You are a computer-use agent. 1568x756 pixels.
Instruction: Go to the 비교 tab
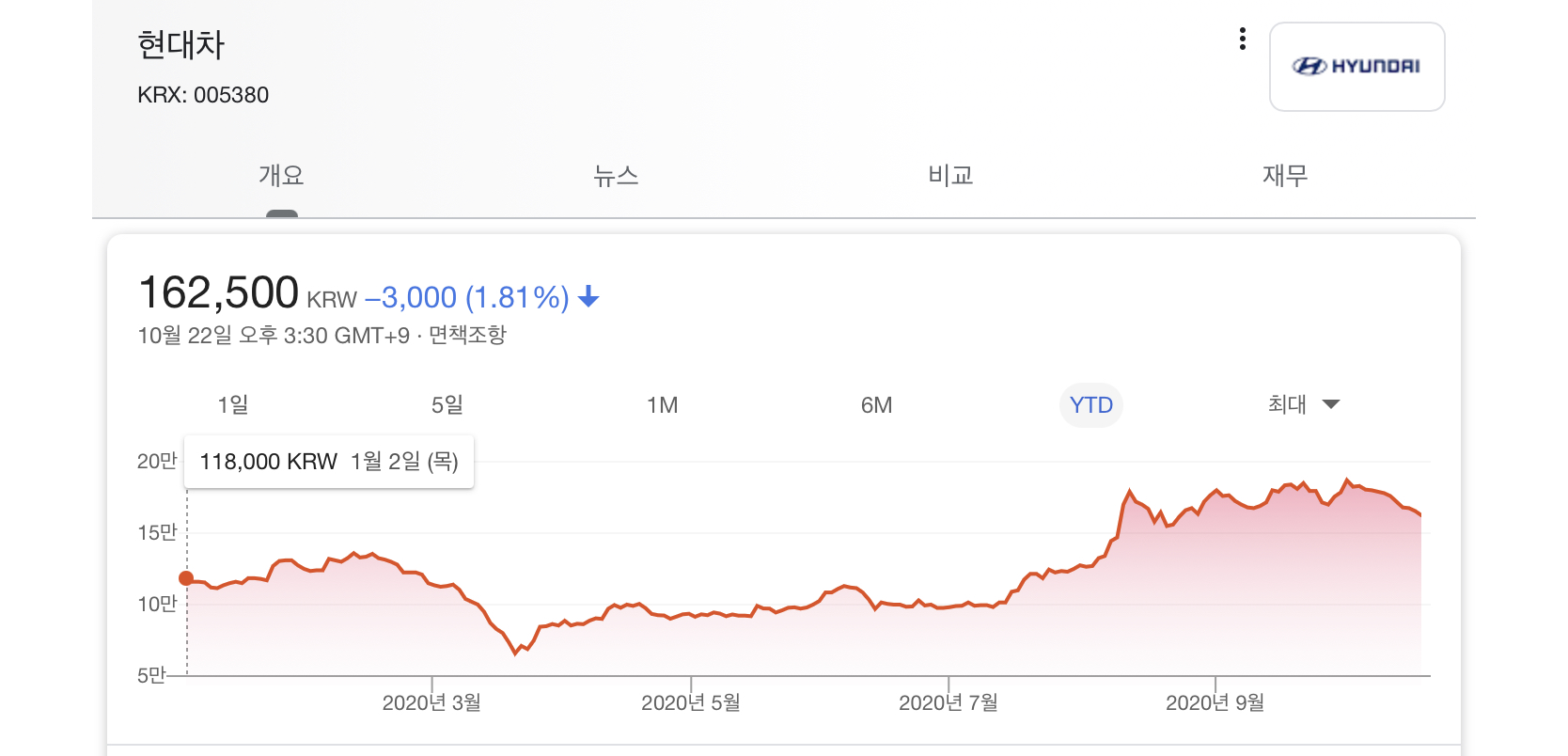[950, 176]
